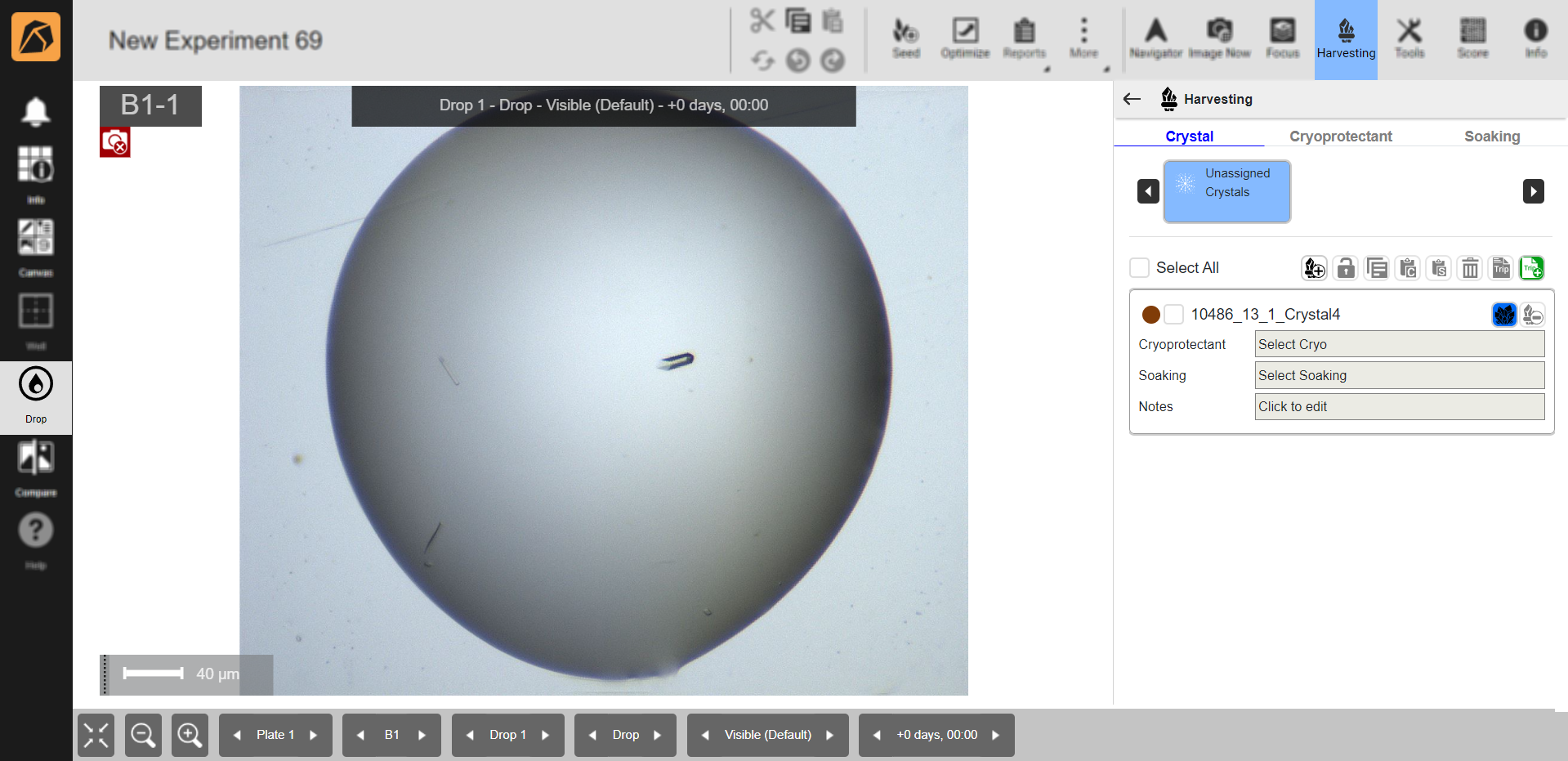Viewport: 1568px width, 761px height.
Task: Click the add crystal icon
Action: (1314, 268)
